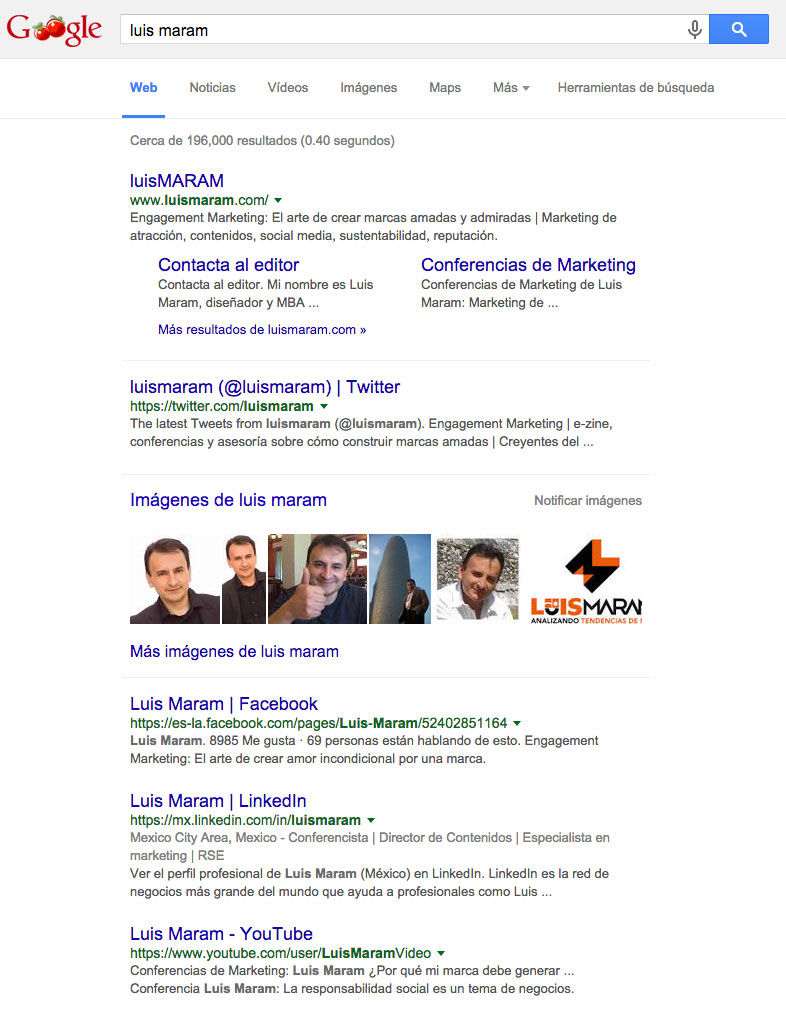
Task: Open dropdown arrow next to www.luismaram.com
Action: pos(278,201)
